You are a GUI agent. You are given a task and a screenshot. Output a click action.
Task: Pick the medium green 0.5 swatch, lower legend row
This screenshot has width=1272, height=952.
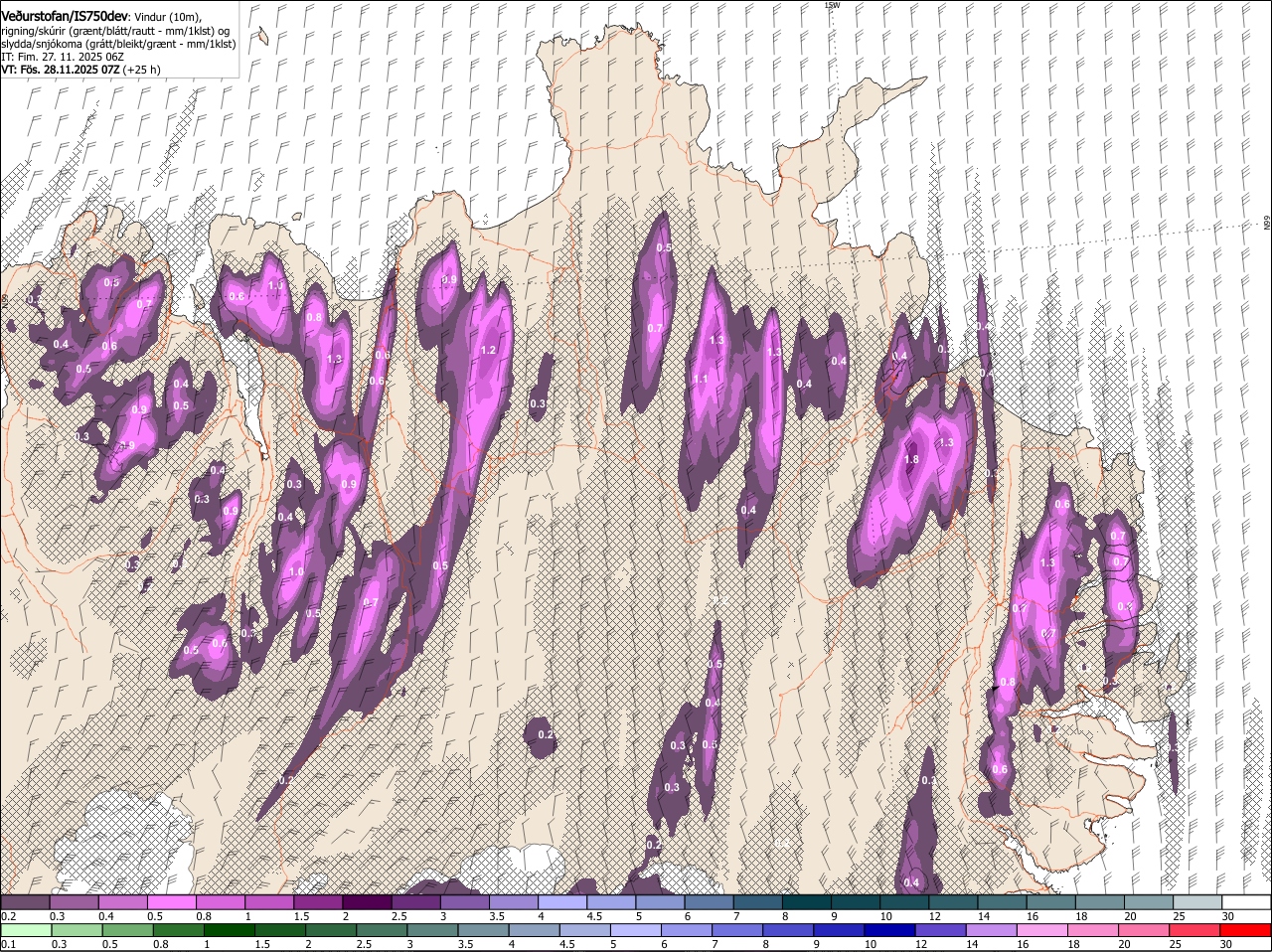click(128, 930)
